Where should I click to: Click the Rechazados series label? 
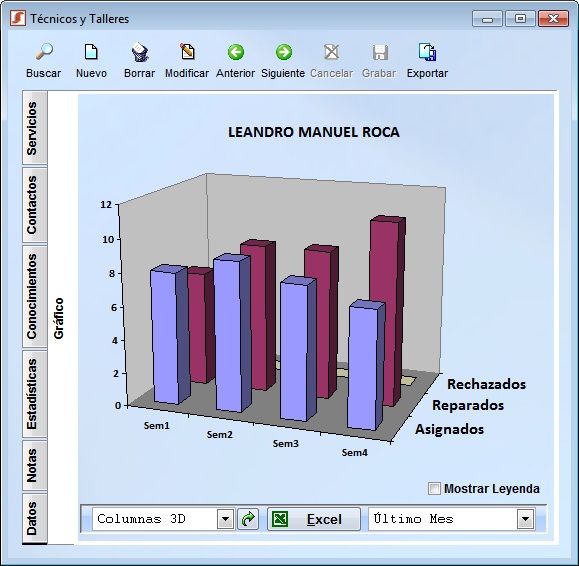(x=486, y=384)
